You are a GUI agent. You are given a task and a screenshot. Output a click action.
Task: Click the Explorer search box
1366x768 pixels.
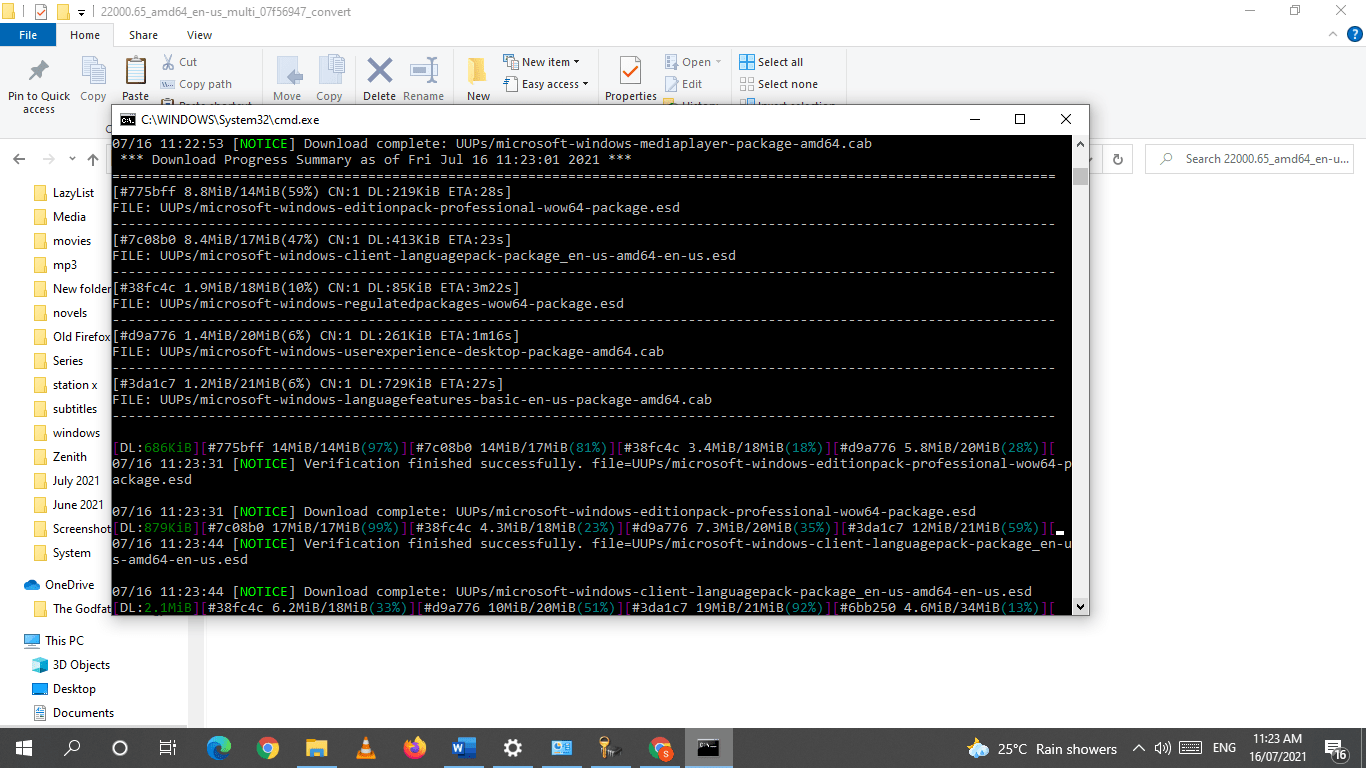pos(1250,158)
